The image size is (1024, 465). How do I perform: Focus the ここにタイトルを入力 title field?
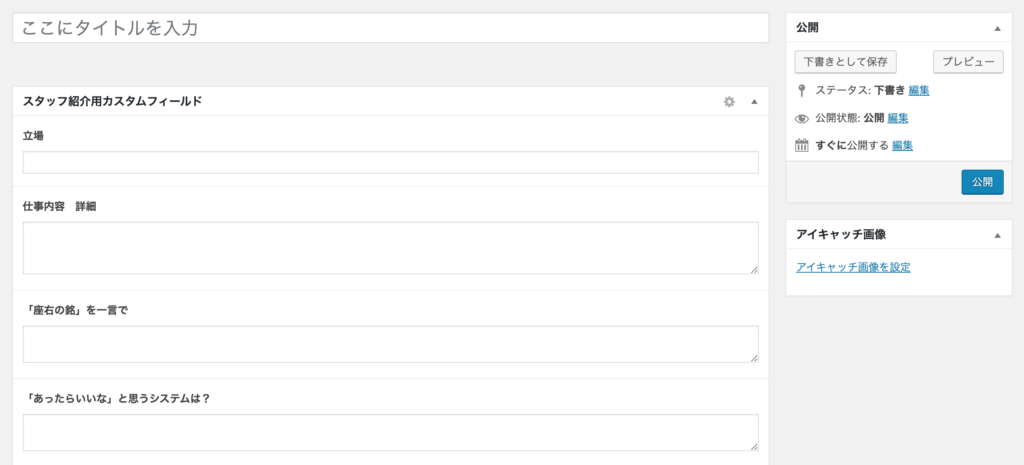click(391, 28)
